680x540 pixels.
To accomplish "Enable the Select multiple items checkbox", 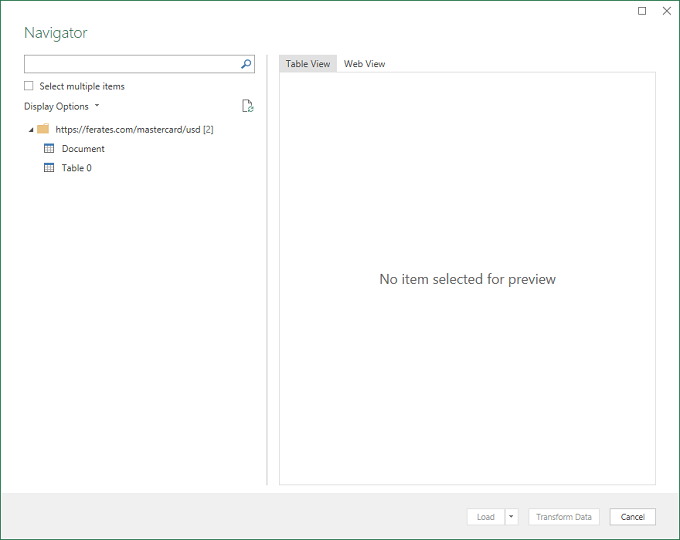I will [29, 86].
